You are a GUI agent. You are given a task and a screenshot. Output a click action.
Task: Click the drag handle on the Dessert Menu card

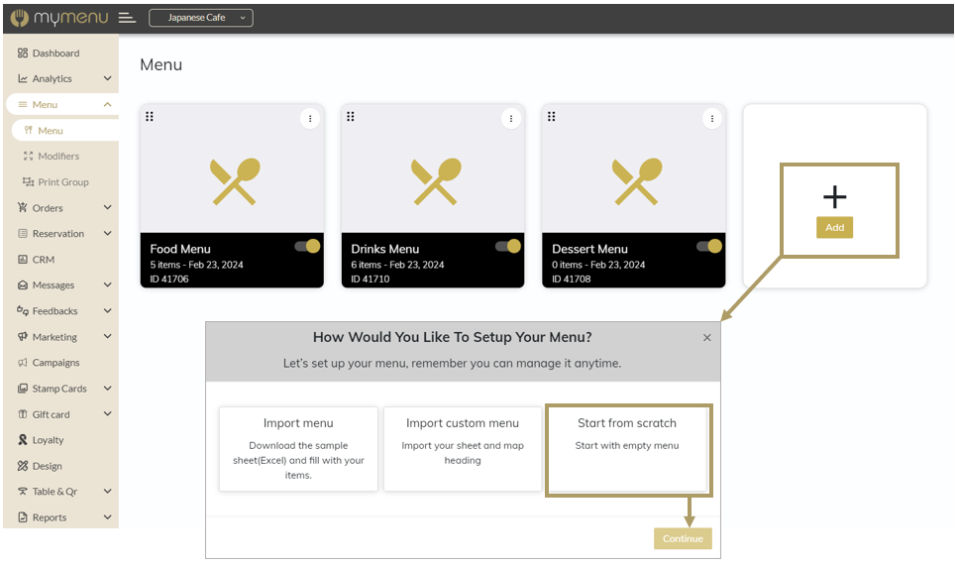(551, 116)
